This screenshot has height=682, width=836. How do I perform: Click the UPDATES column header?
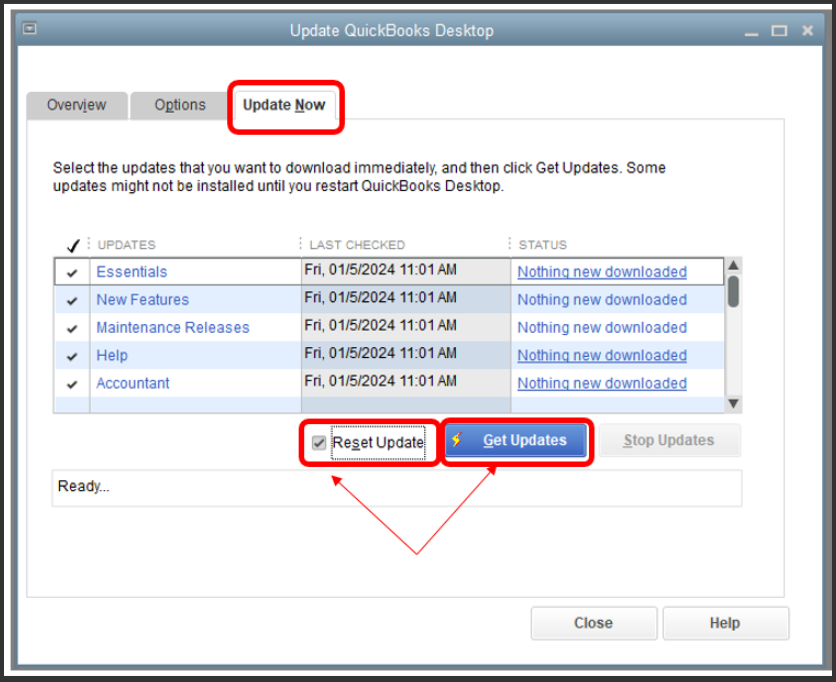coord(126,245)
